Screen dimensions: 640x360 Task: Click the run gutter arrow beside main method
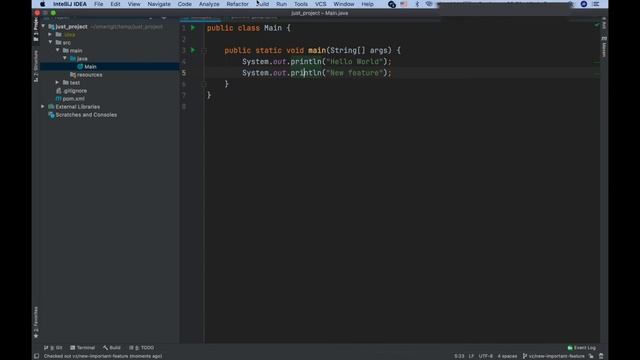(x=193, y=50)
